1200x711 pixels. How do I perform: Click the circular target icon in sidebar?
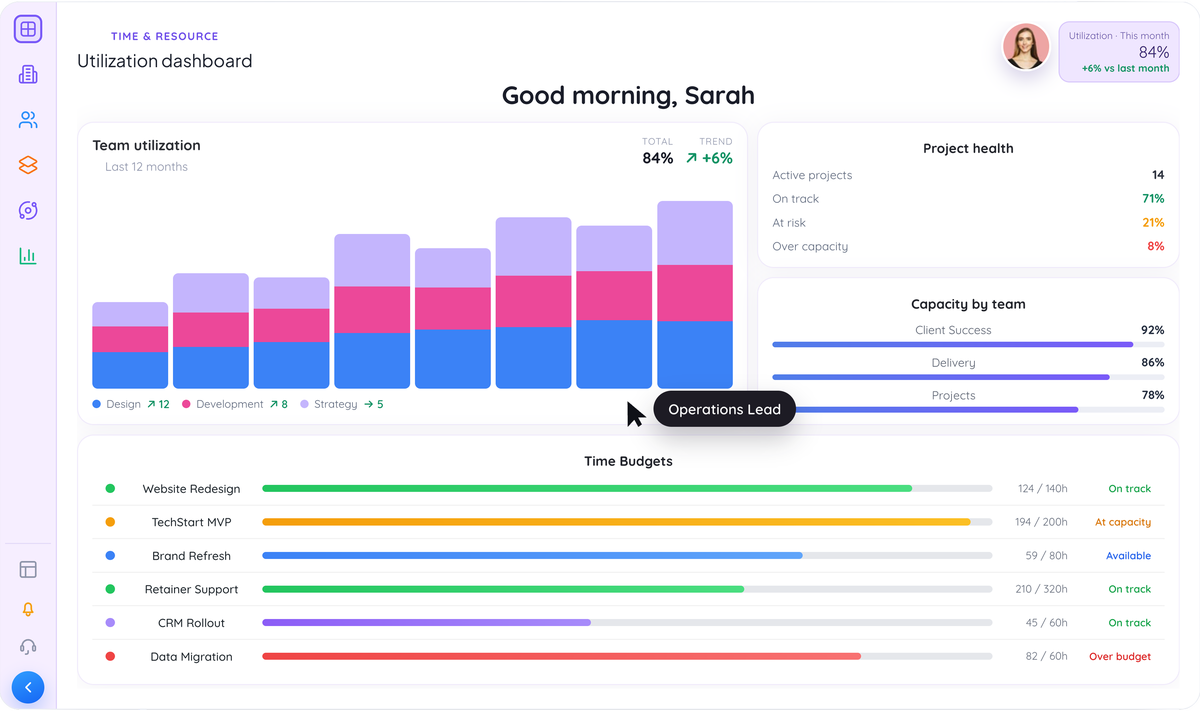28,210
